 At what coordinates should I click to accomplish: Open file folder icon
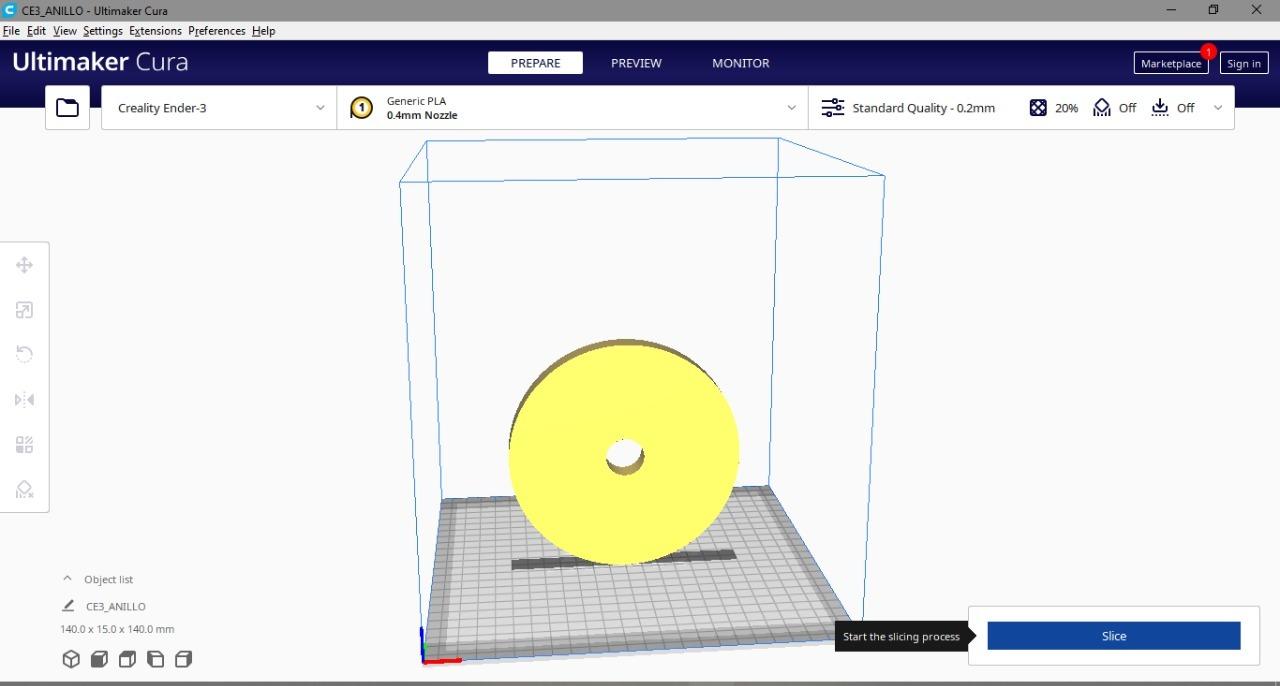(67, 108)
